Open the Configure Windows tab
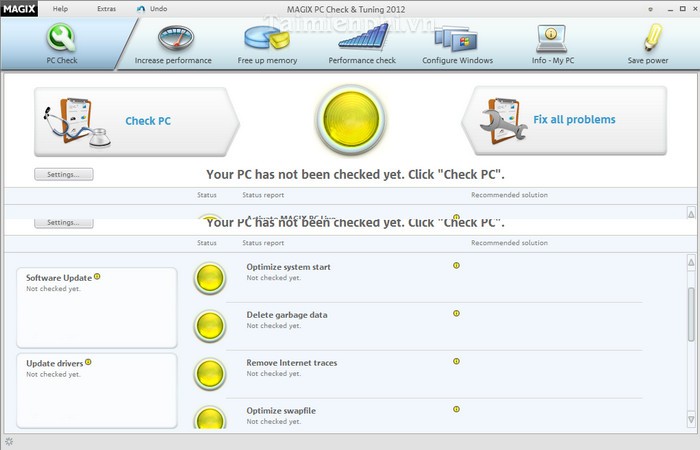Image resolution: width=700 pixels, height=450 pixels. [458, 44]
